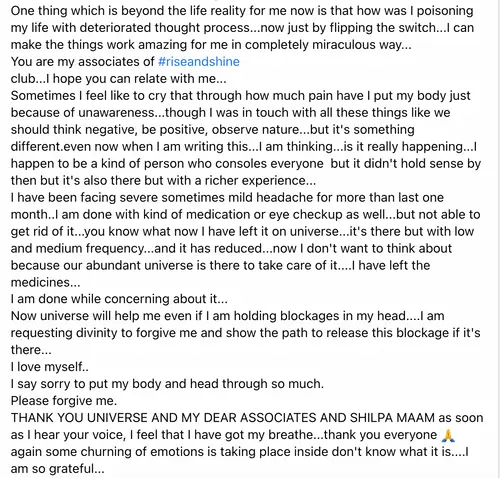Click the last line "am so grateful..."

(x=57, y=469)
